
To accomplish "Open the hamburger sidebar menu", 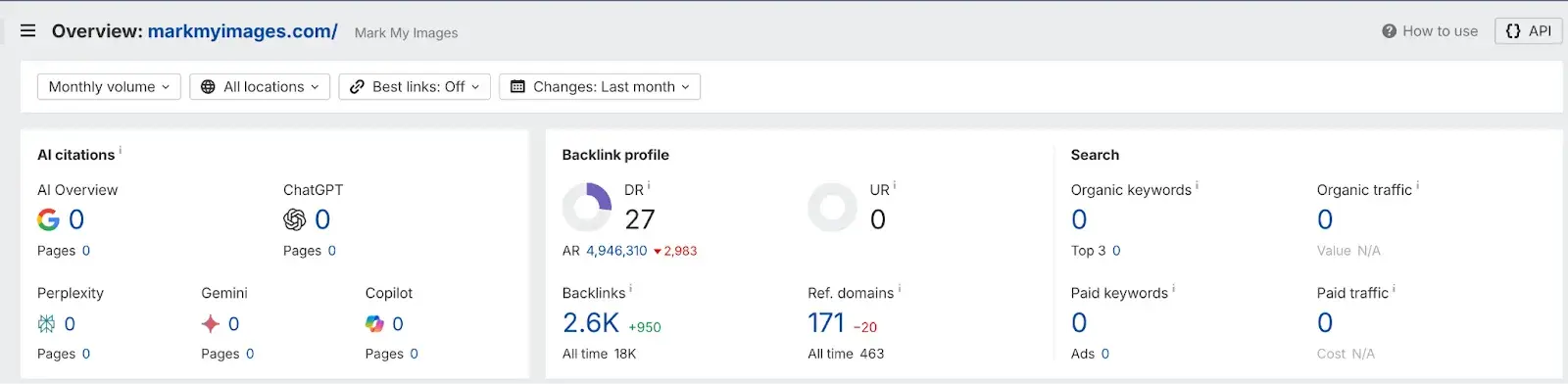I will point(28,30).
